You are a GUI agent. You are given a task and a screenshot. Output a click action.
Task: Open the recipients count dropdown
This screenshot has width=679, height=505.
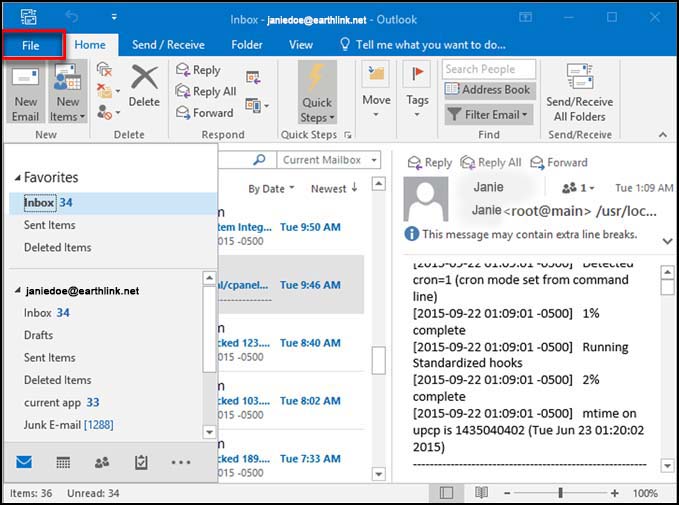click(578, 188)
